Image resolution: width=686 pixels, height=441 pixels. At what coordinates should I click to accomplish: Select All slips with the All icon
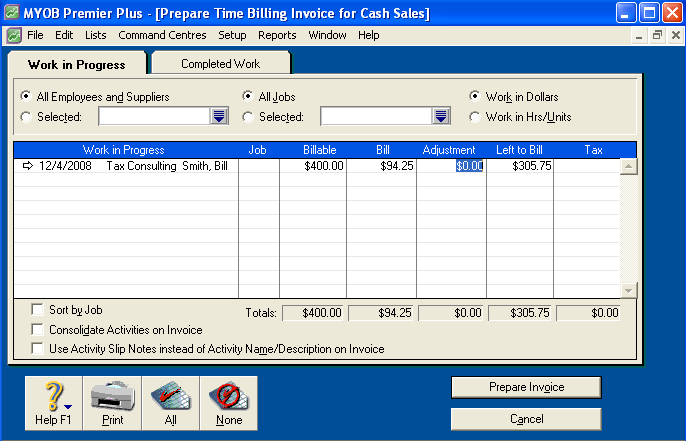tap(171, 403)
